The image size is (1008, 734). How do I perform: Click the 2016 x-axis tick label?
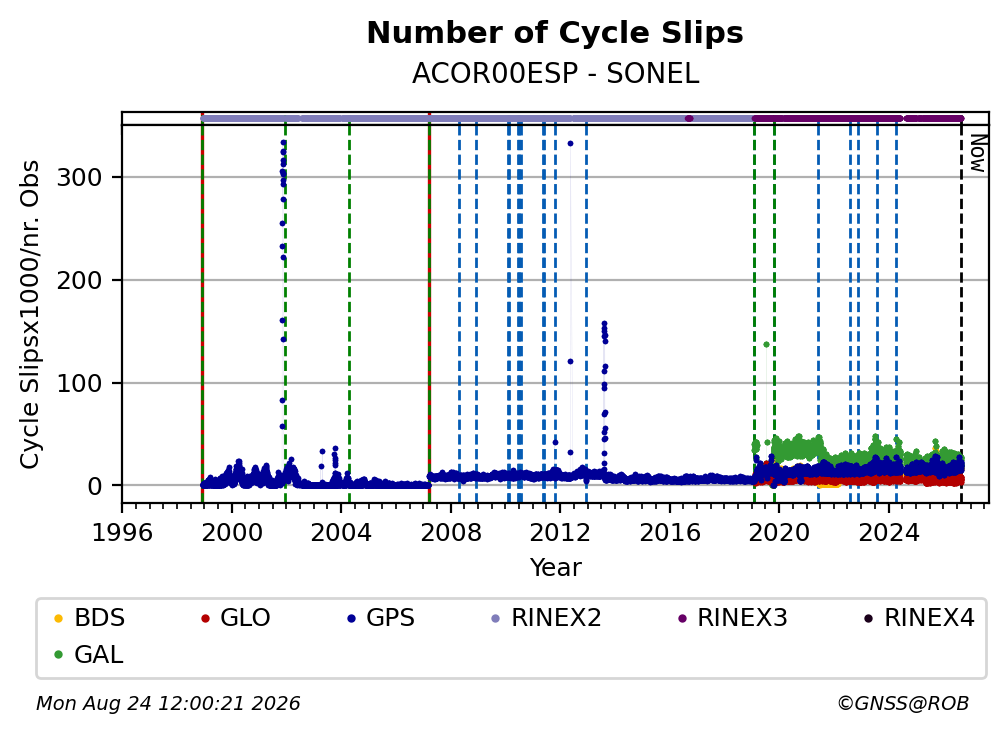(670, 533)
